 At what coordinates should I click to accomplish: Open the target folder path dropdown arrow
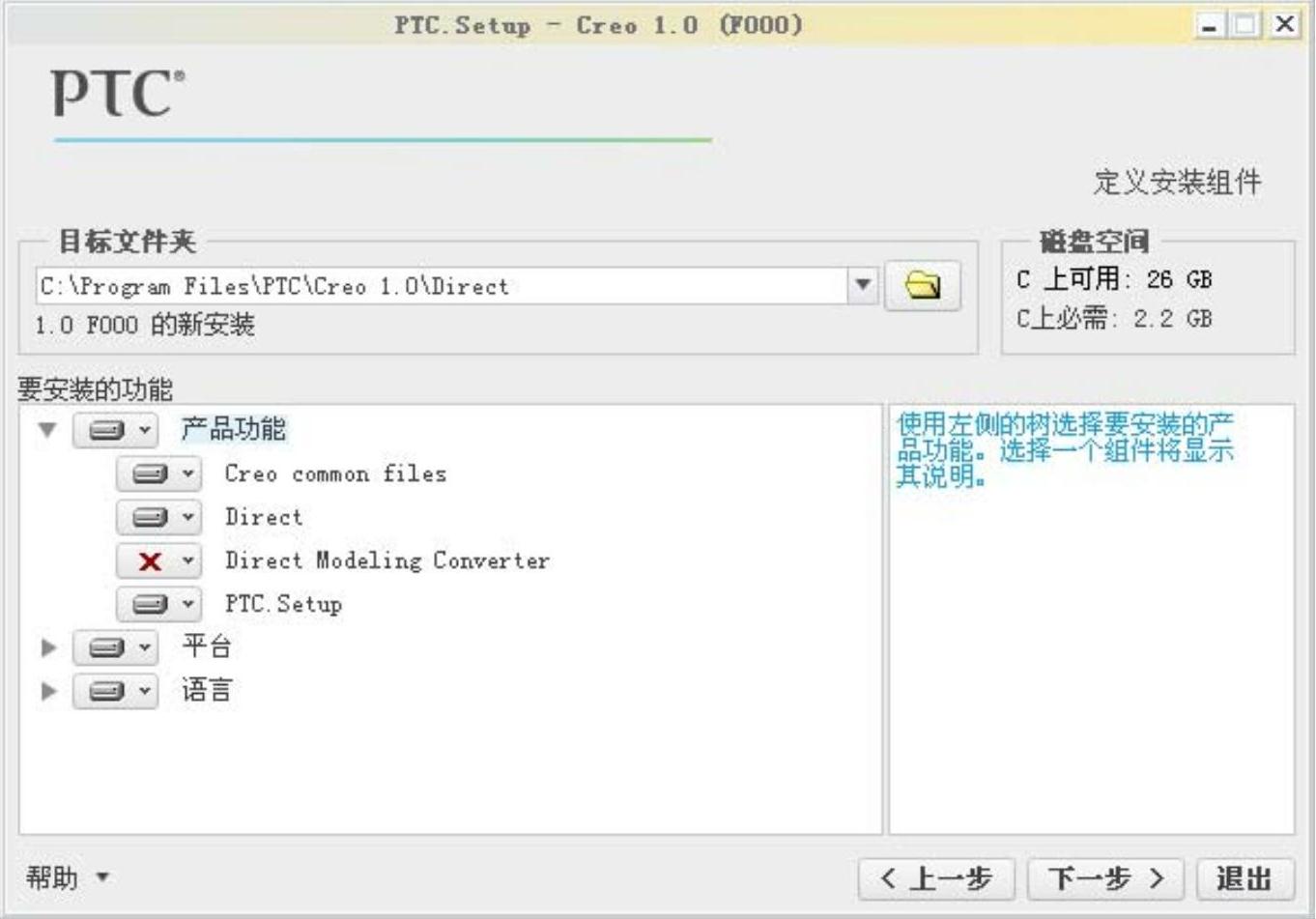click(x=863, y=285)
